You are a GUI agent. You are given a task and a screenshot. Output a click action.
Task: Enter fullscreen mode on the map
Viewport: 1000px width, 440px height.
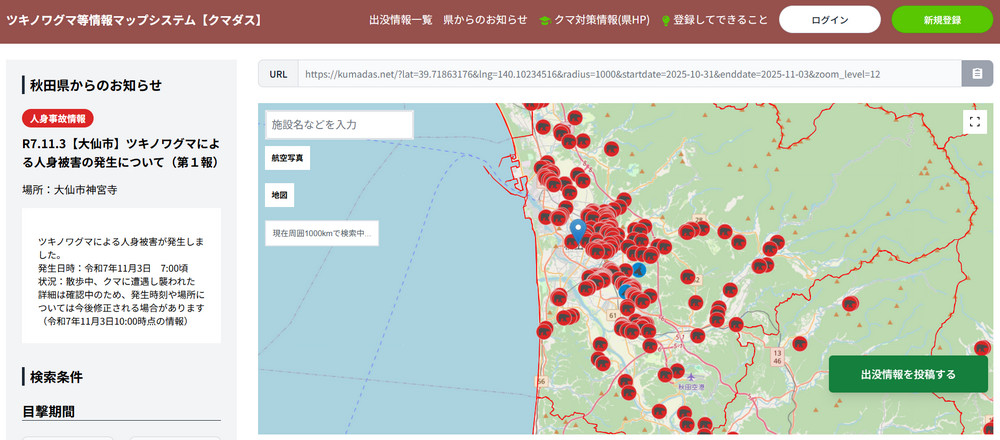[975, 121]
